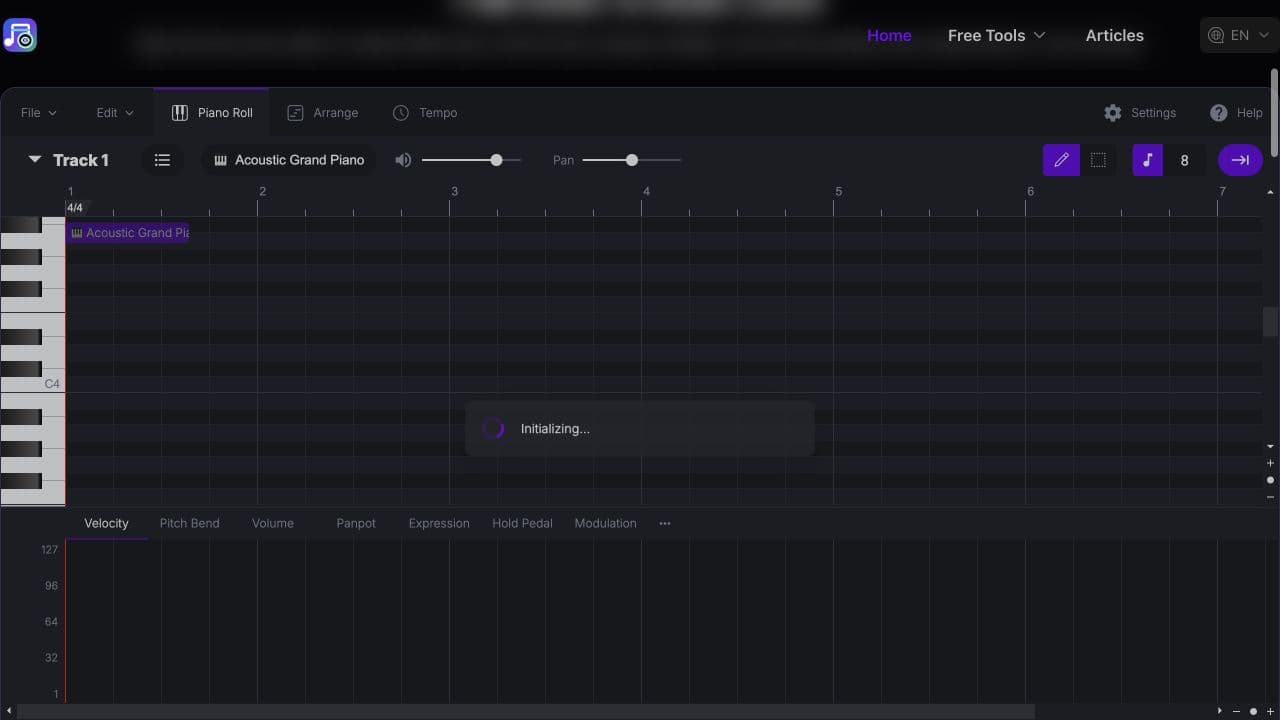The width and height of the screenshot is (1280, 720).
Task: Select the Panpot controller tab
Action: 356,523
